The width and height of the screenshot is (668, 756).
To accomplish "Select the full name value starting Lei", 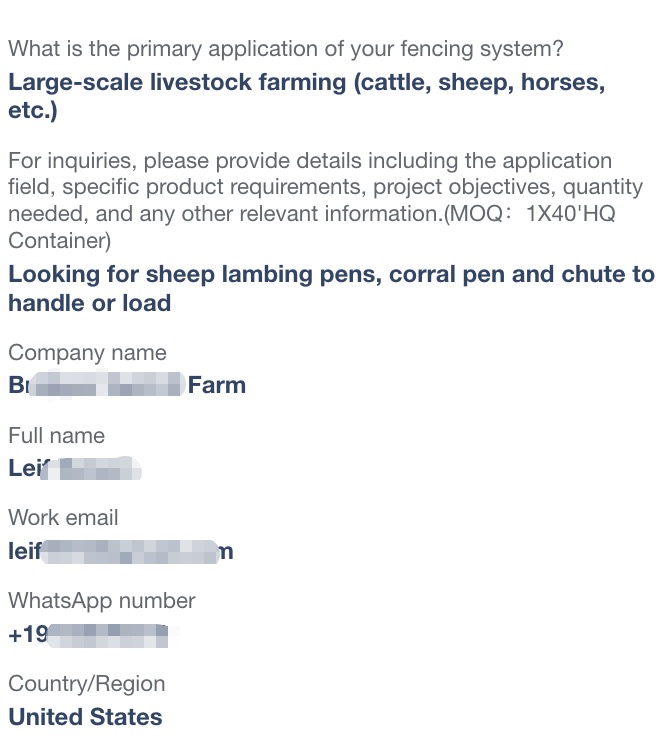I will coord(75,468).
